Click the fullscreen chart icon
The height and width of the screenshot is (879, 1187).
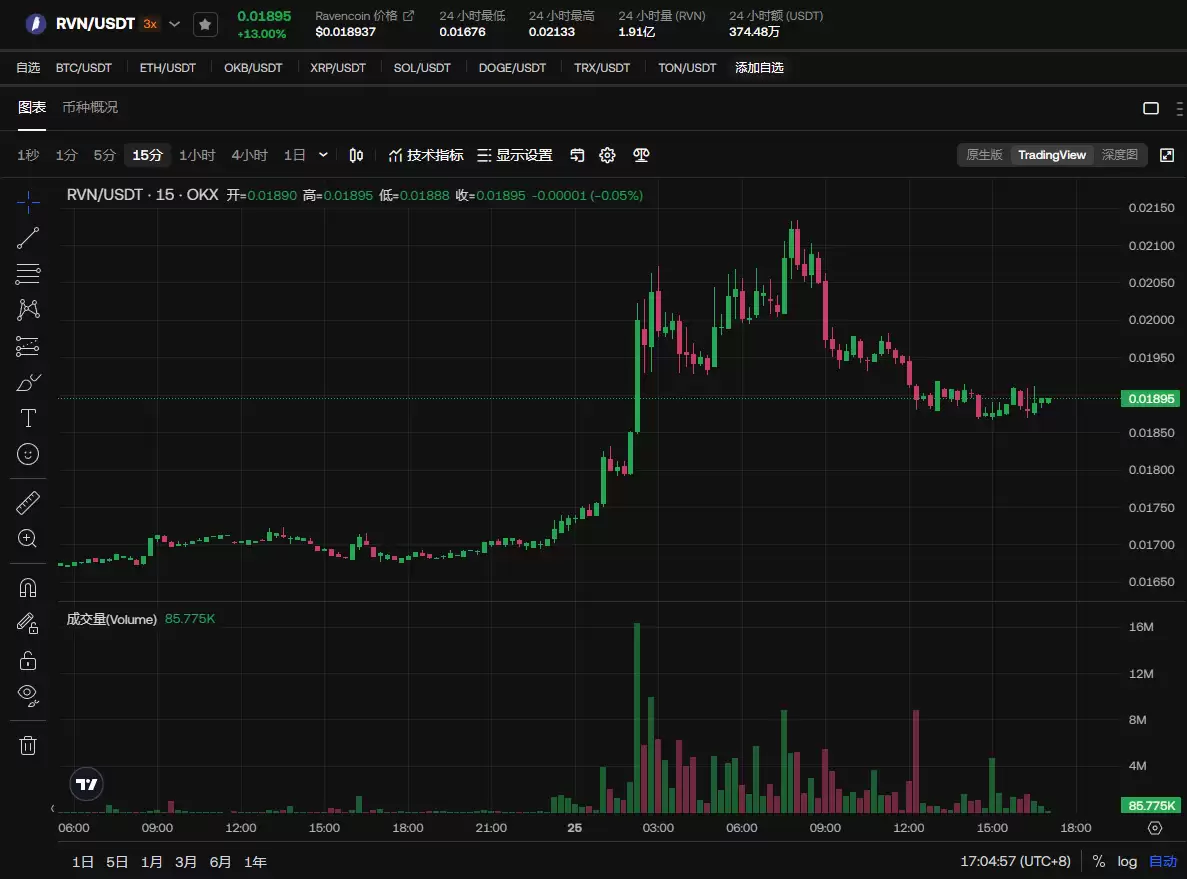[1166, 155]
